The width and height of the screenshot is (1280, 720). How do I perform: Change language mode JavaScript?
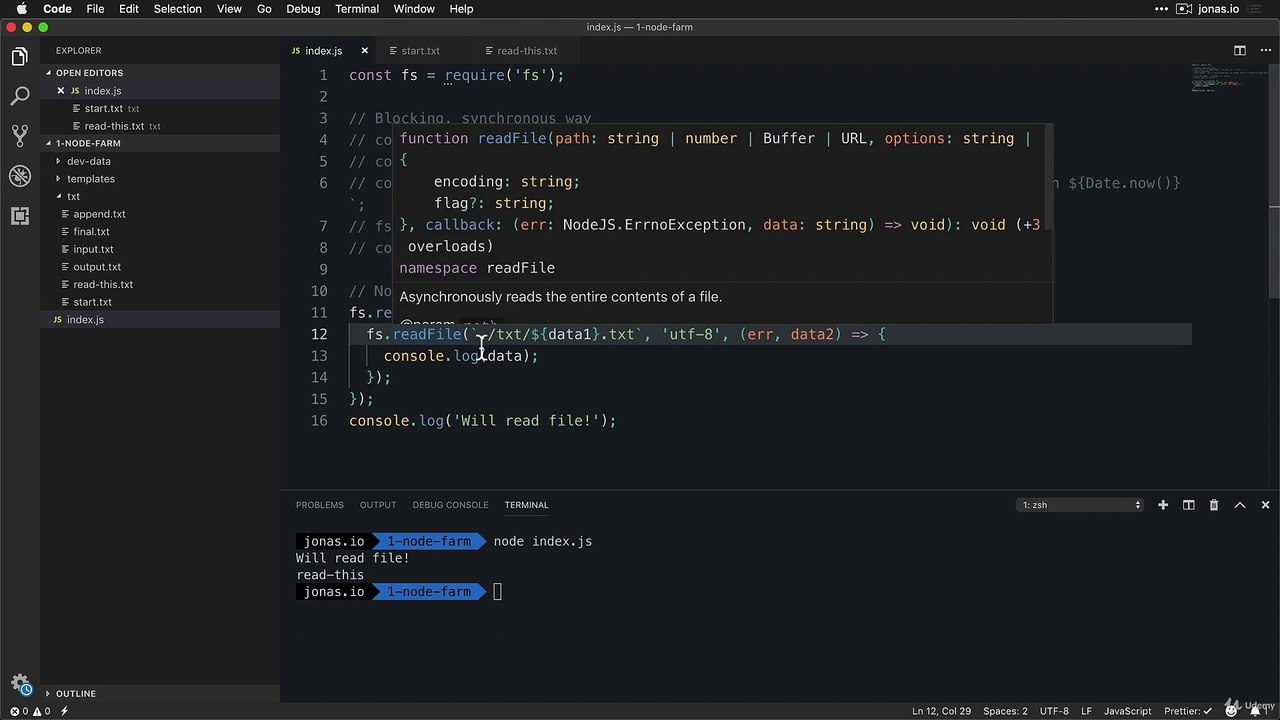tap(1127, 711)
